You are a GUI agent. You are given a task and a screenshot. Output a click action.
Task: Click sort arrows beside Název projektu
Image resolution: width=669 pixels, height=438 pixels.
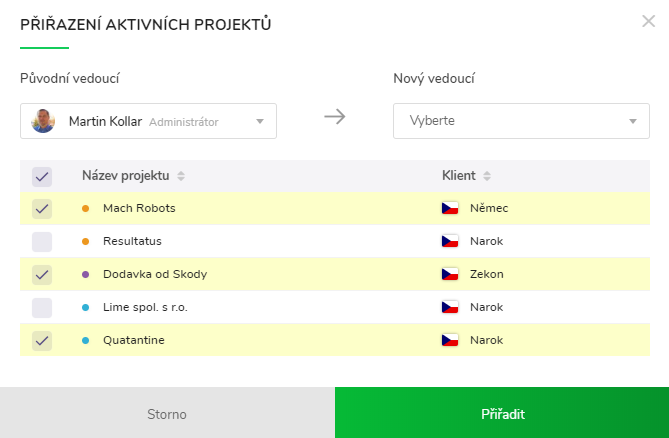click(181, 176)
